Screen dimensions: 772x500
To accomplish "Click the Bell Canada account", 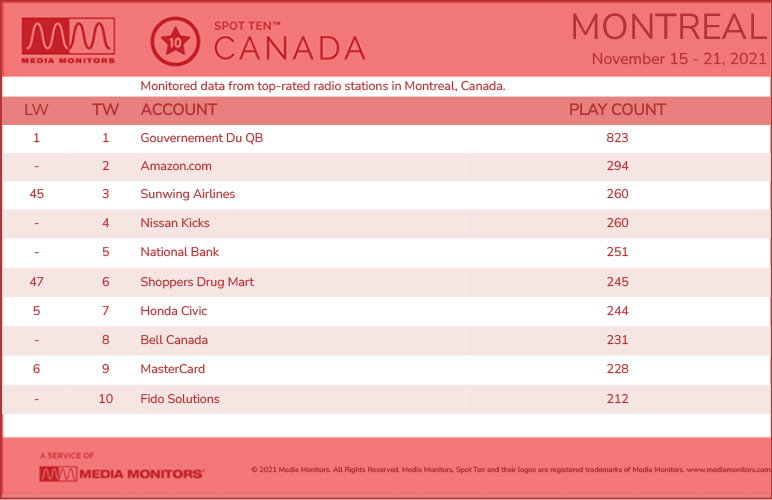I will [174, 340].
